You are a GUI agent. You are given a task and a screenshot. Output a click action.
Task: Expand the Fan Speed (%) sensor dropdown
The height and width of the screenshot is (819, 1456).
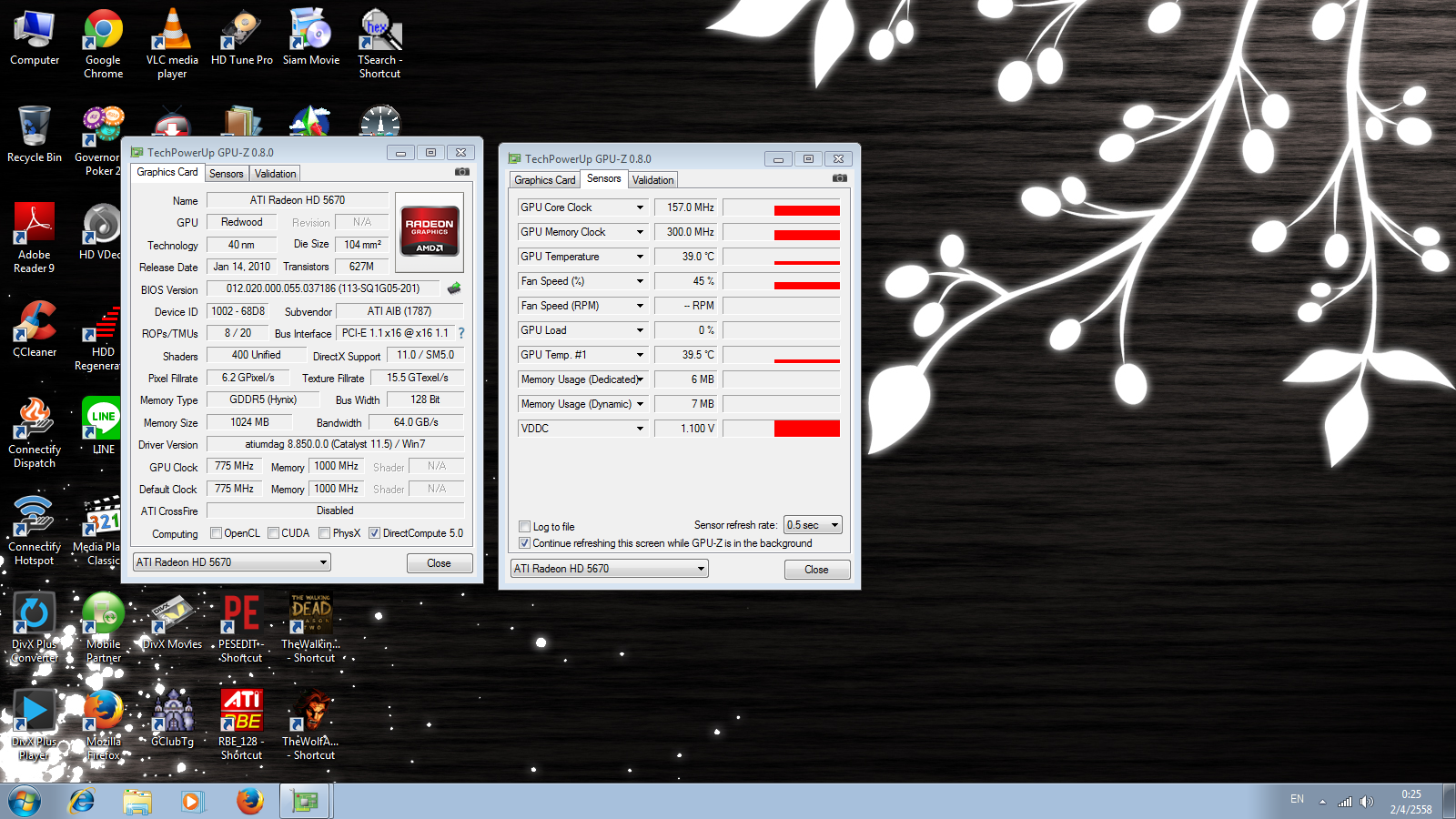pos(640,281)
